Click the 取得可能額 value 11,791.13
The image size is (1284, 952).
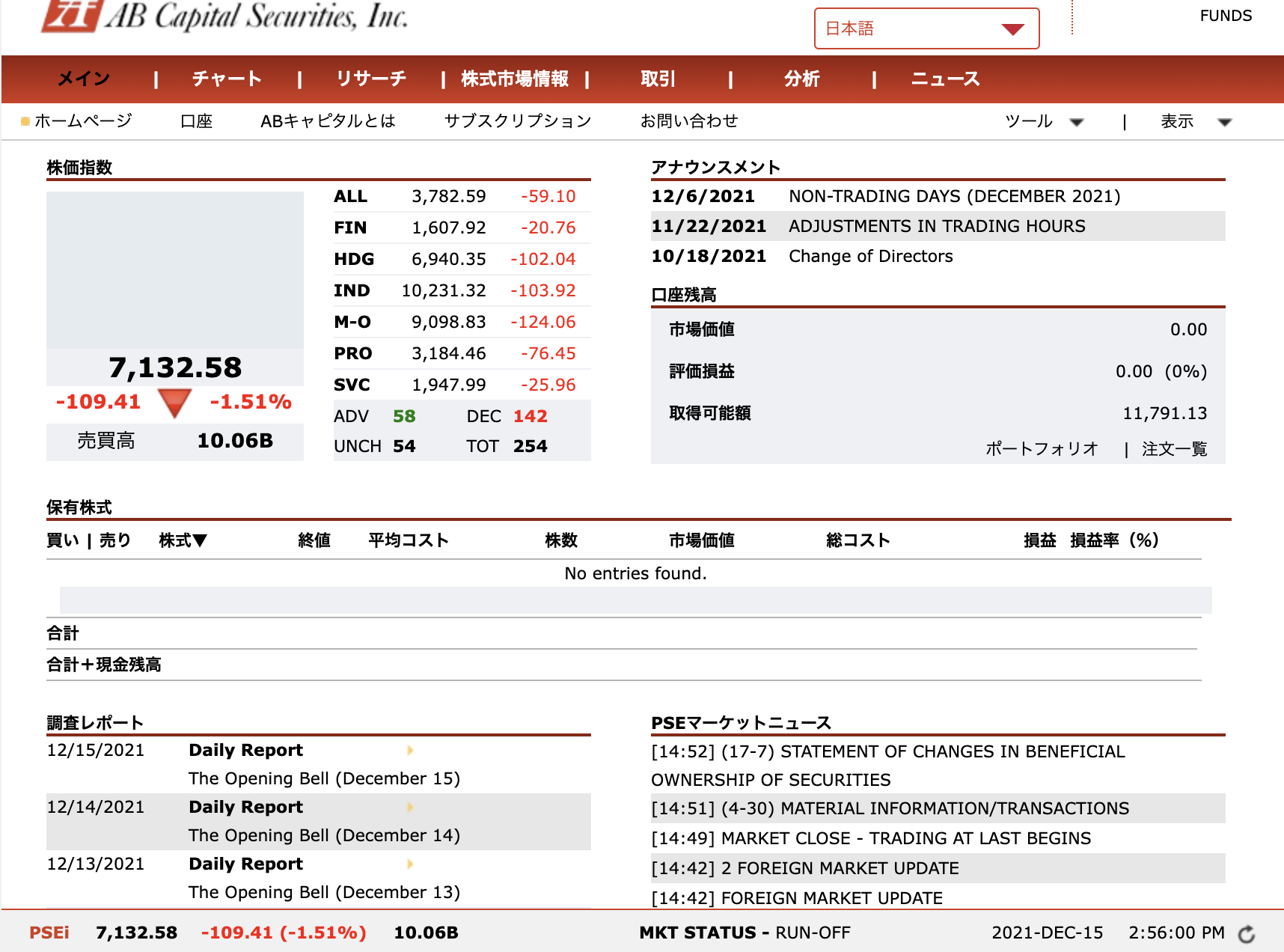point(1165,413)
